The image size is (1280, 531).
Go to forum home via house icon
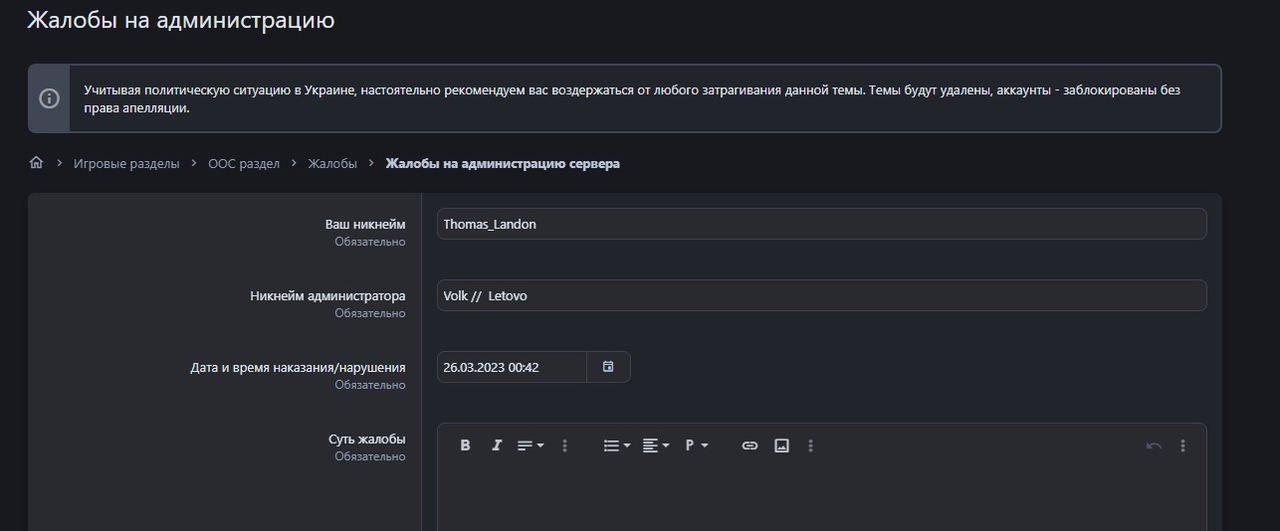pyautogui.click(x=37, y=163)
